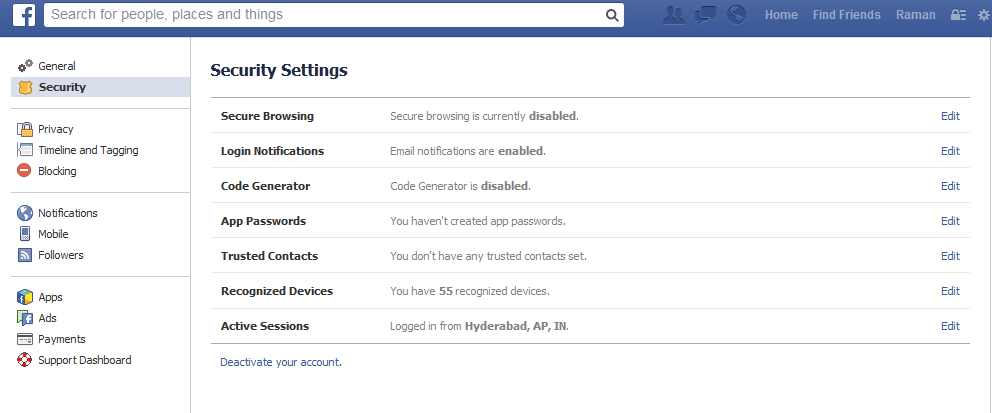Expand Login Notifications Edit link
Image resolution: width=992 pixels, height=413 pixels.
[950, 151]
